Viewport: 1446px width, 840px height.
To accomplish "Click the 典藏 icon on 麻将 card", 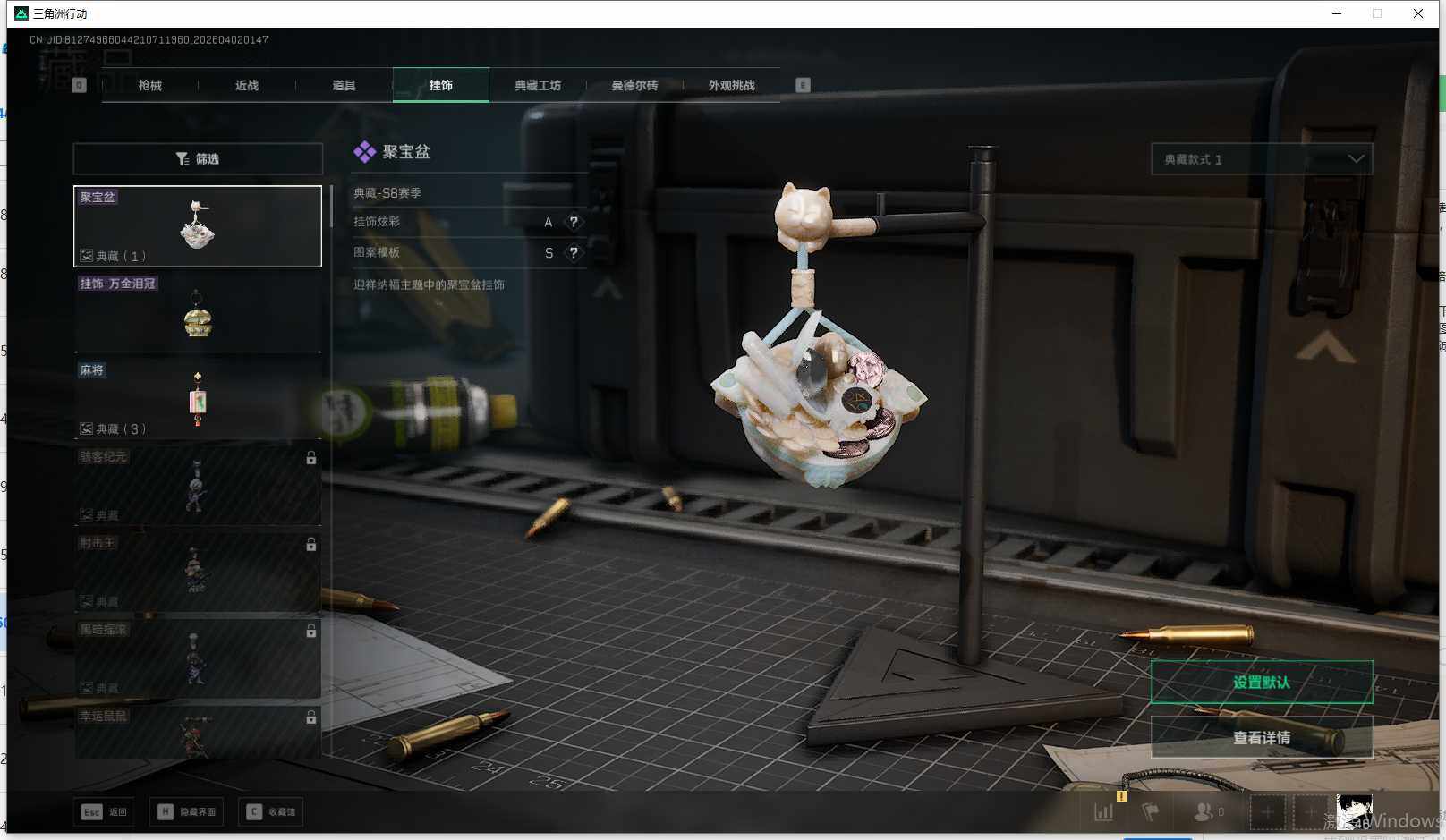I will pyautogui.click(x=87, y=429).
